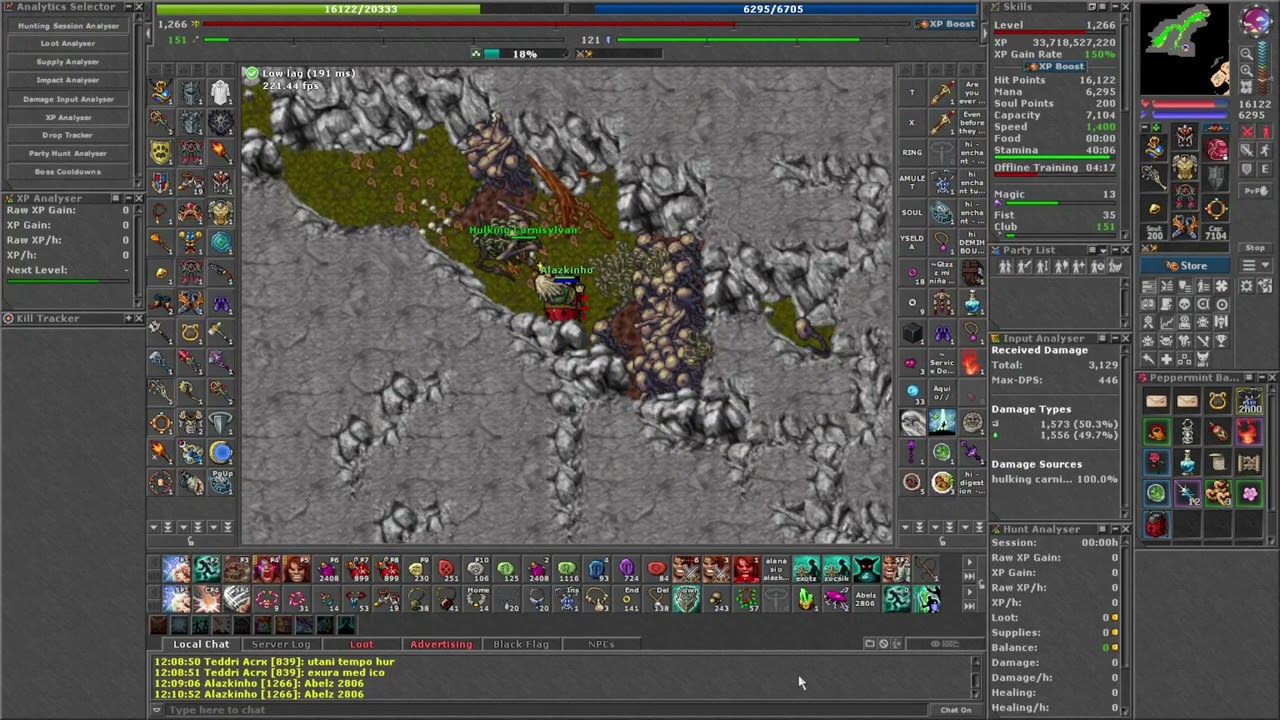Click the compass rose orb beside the minimap
Screen dimensions: 1280x720
click(1256, 21)
